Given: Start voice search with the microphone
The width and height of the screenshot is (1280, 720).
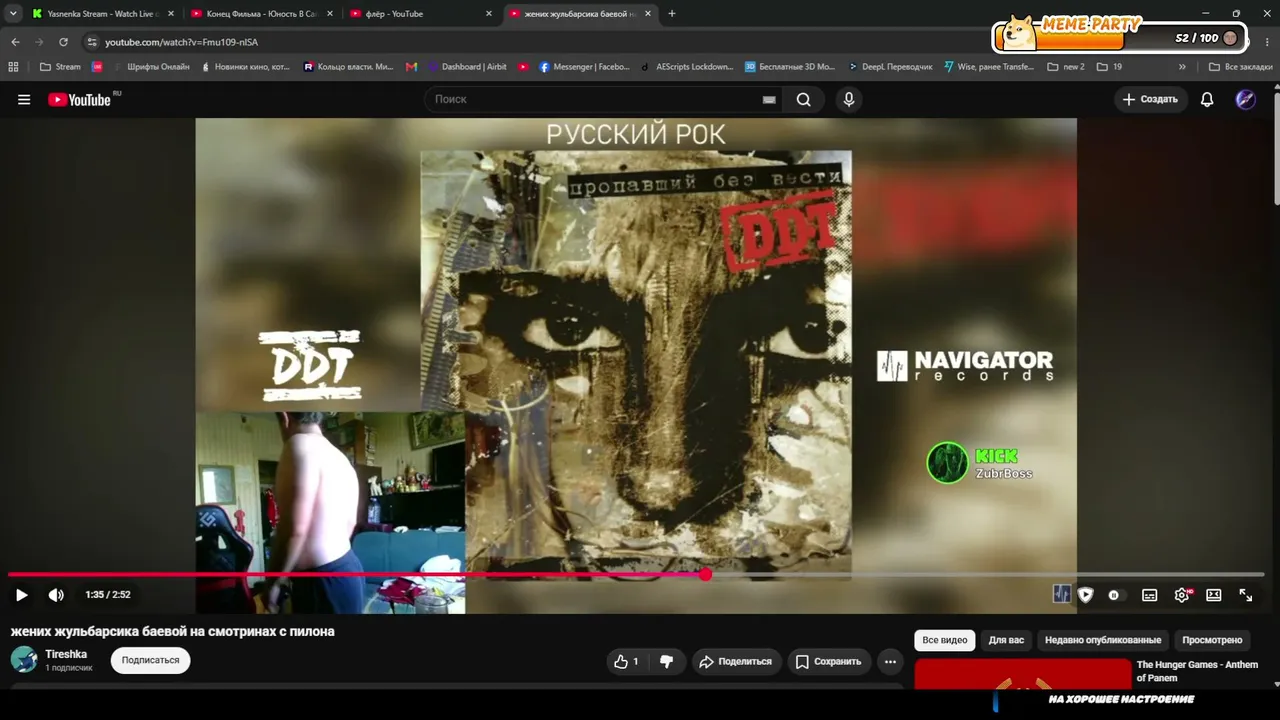Looking at the screenshot, I should [x=849, y=99].
